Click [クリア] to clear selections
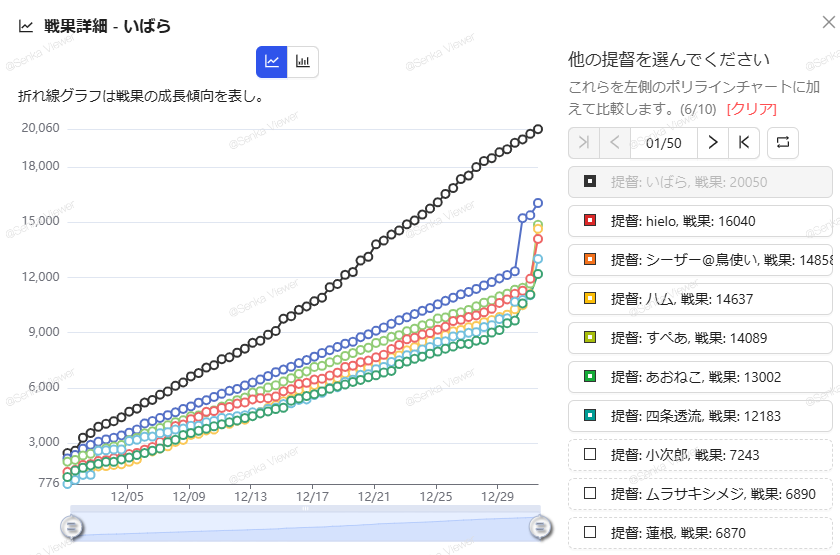 click(752, 109)
